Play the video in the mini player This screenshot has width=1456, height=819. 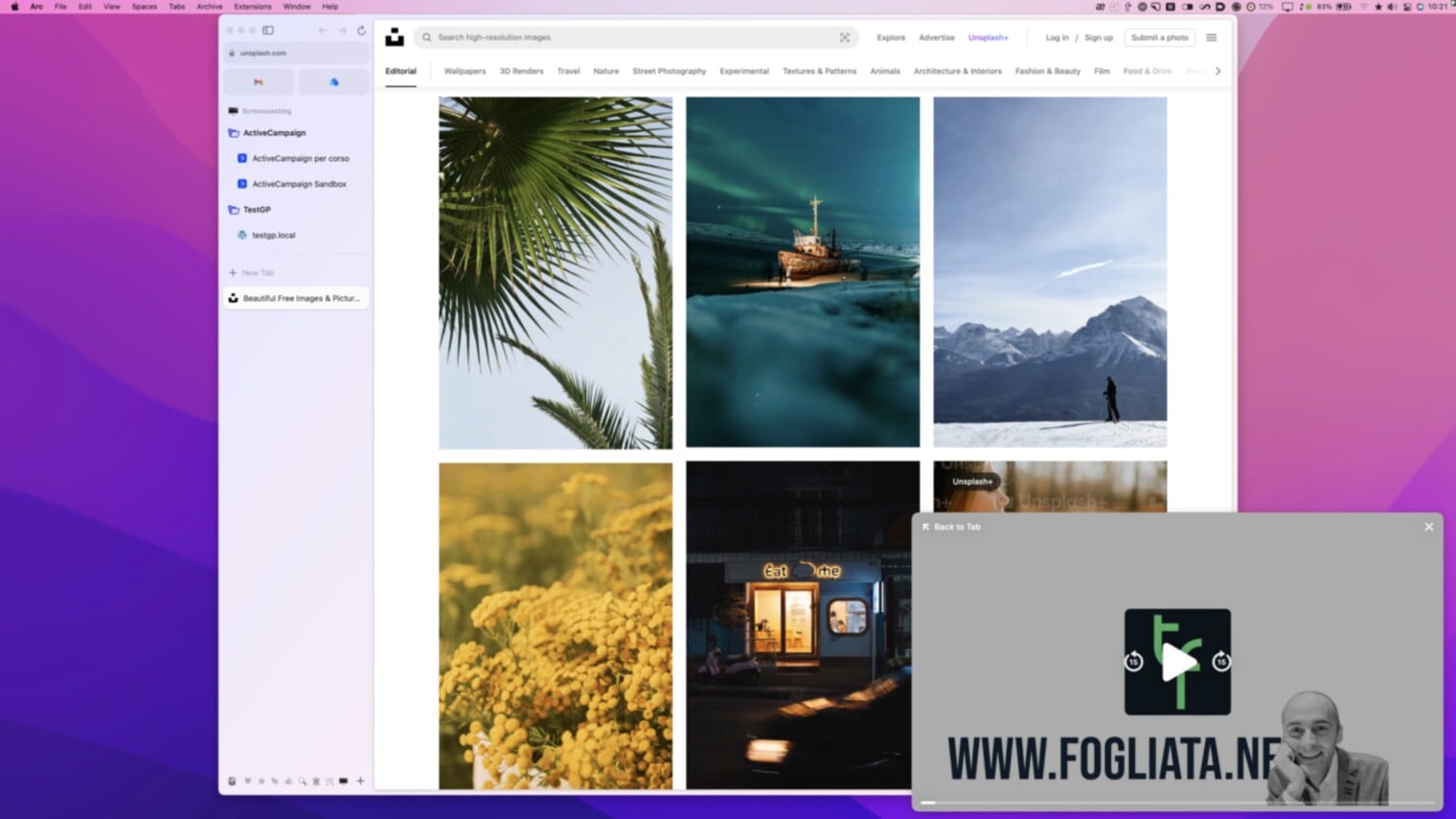pos(1178,662)
